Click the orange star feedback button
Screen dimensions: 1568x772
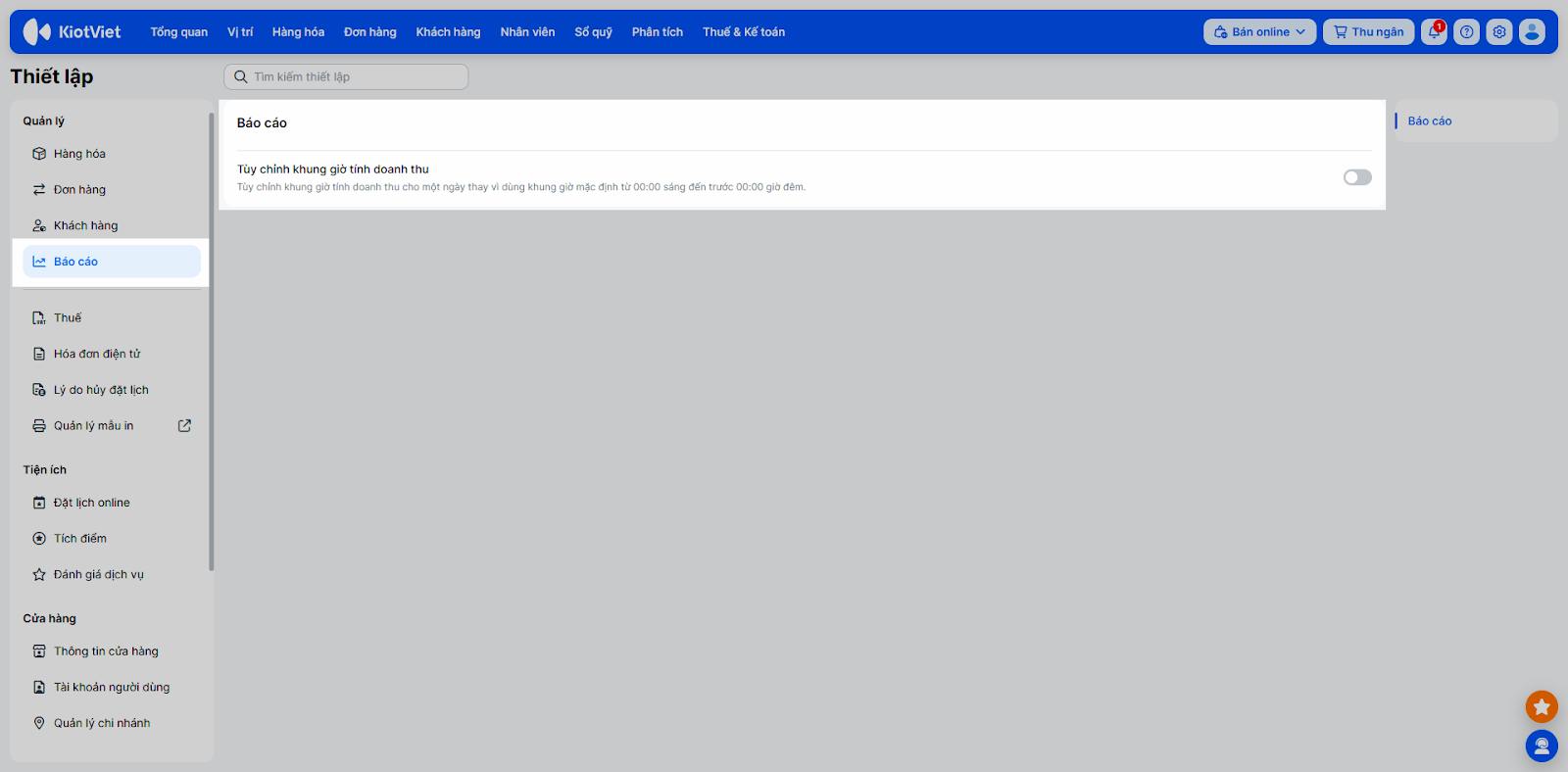(1542, 706)
